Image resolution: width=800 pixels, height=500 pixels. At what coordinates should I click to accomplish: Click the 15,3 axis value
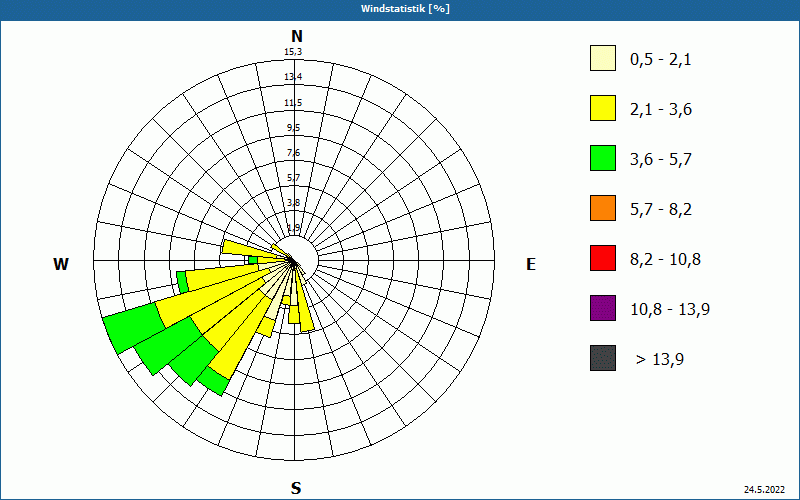(x=293, y=52)
